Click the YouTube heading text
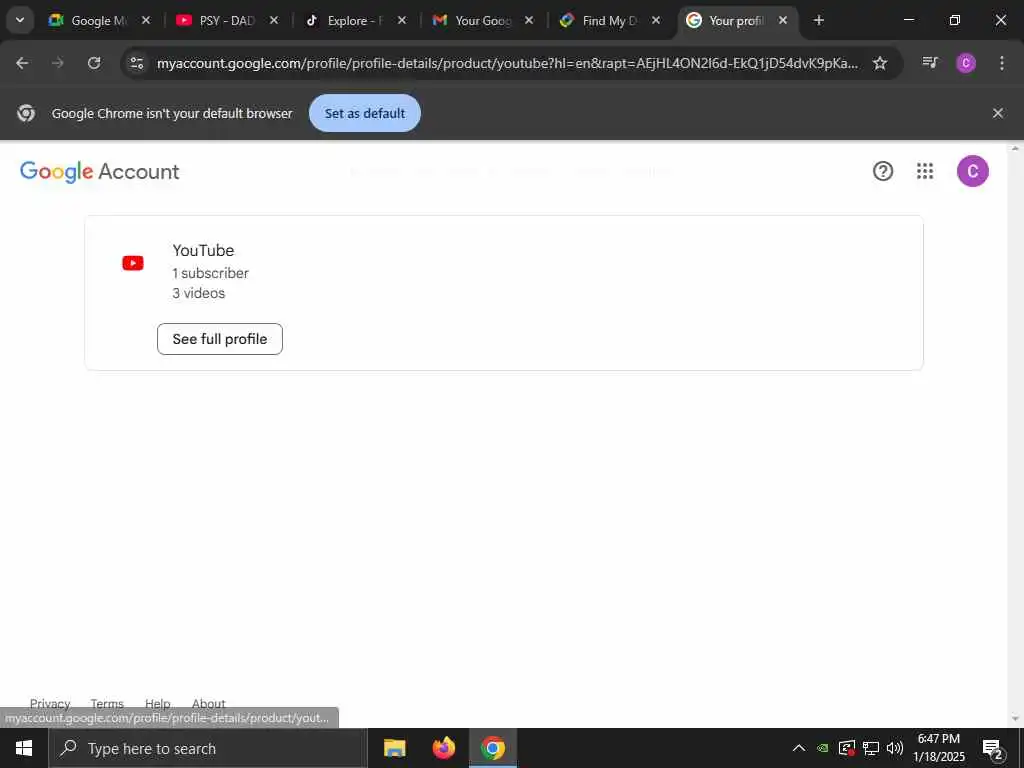 (203, 250)
